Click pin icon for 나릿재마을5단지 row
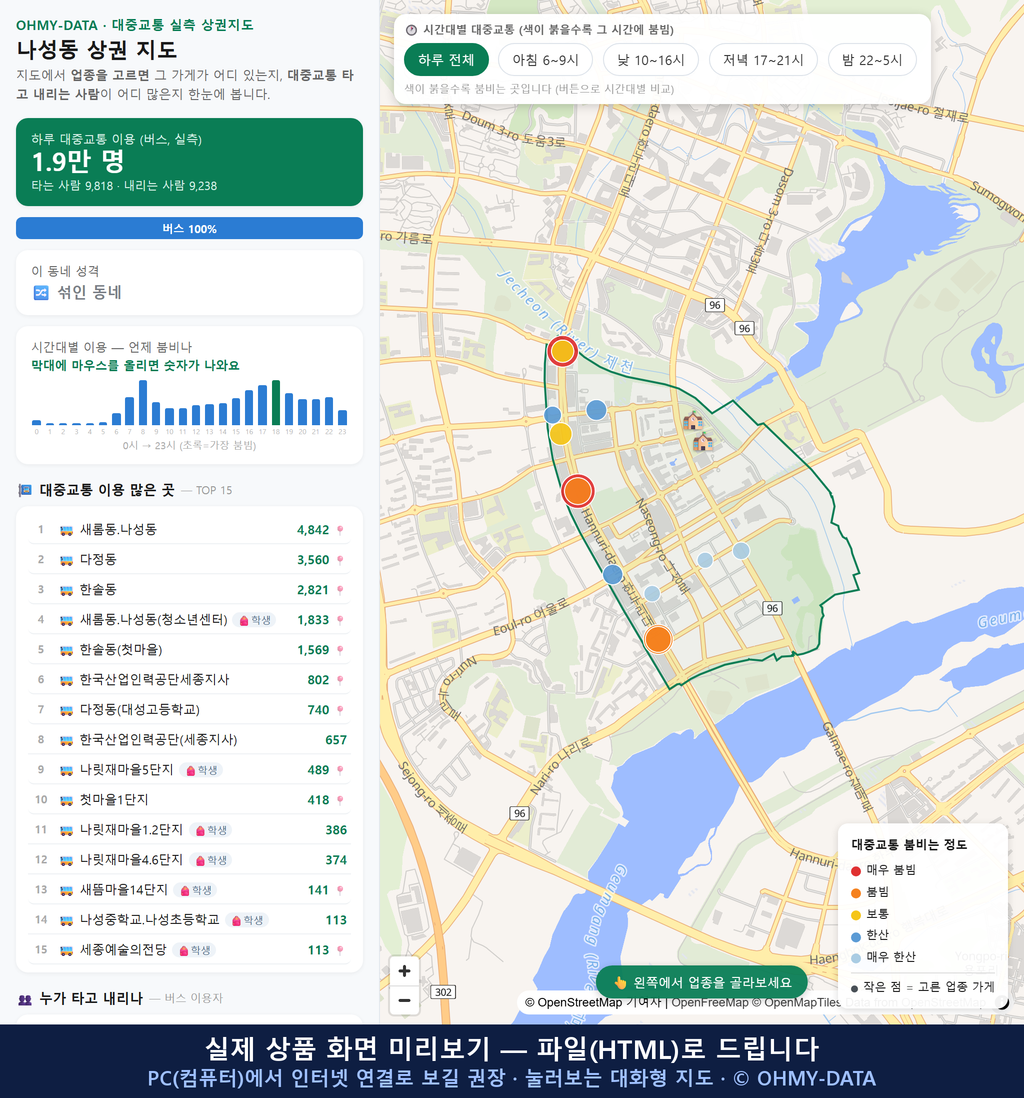The width and height of the screenshot is (1024, 1098). point(340,770)
